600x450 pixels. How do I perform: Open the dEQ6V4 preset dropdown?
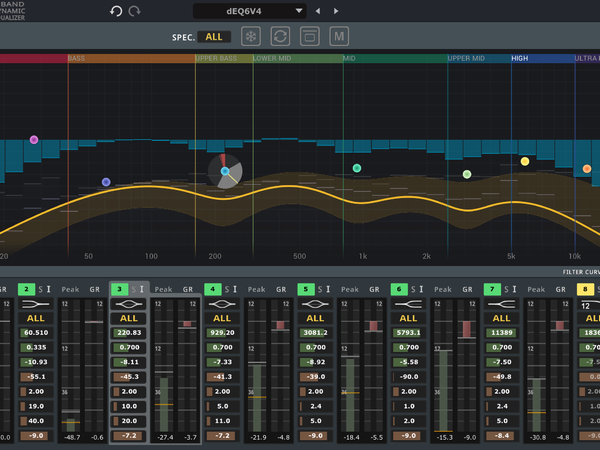250,11
